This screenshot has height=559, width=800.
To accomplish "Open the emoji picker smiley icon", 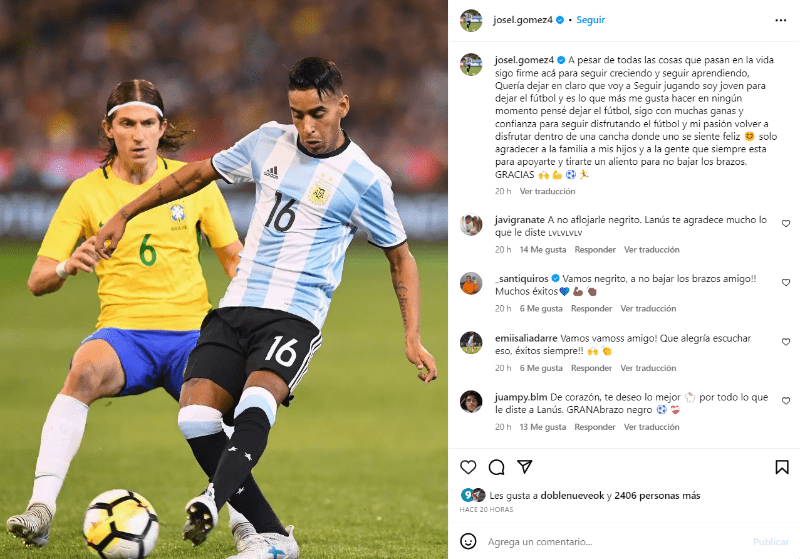I will (468, 541).
